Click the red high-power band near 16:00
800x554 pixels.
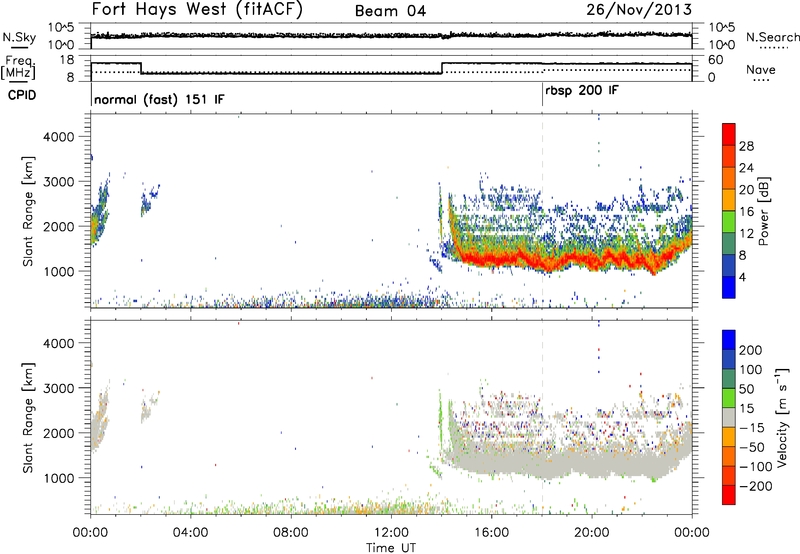491,259
